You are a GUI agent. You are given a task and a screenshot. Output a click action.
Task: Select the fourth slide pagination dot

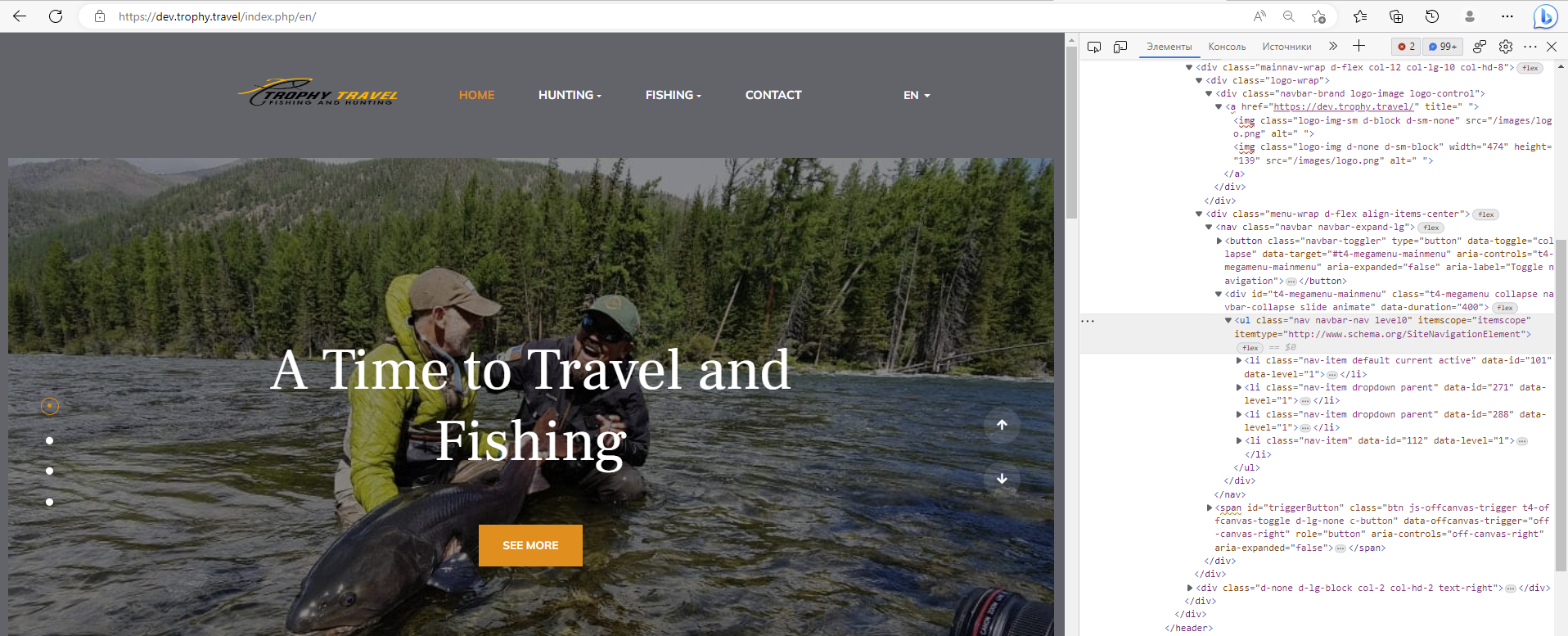pos(50,502)
